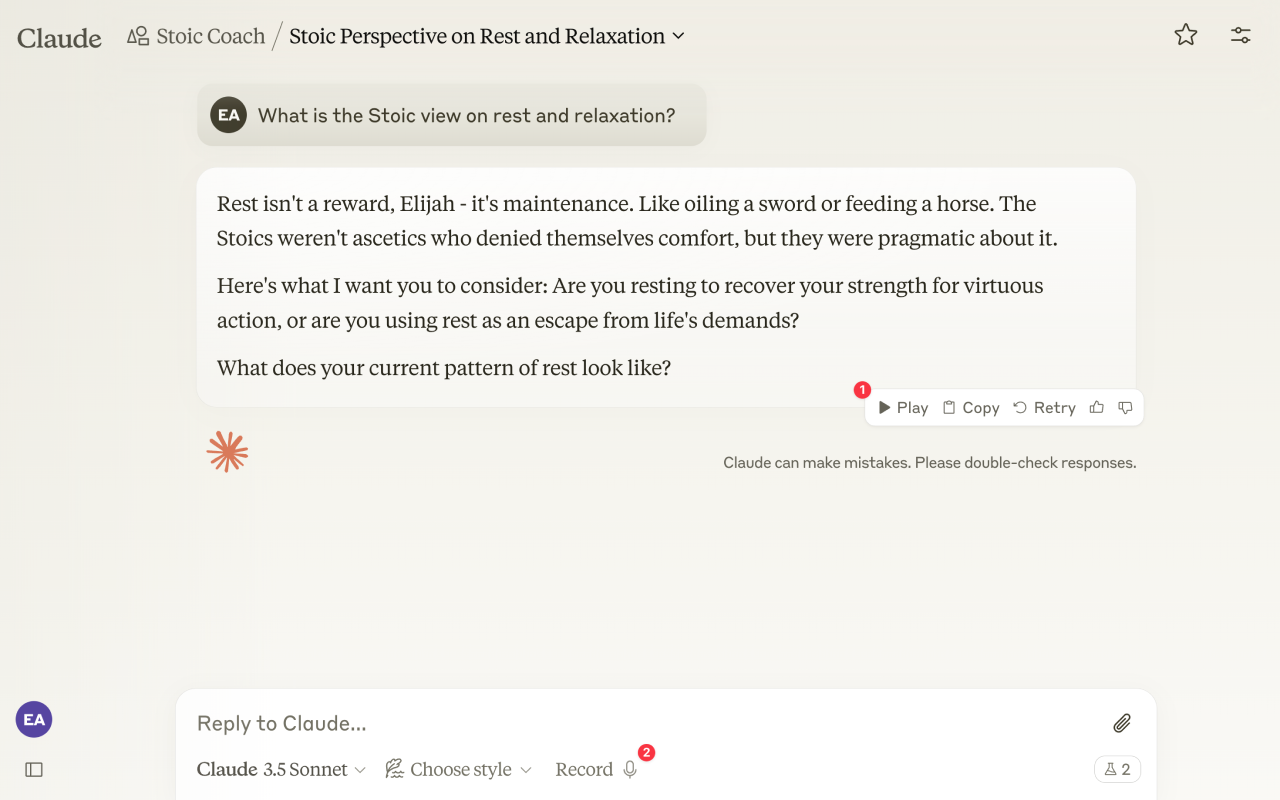Click the paperclip attach file icon
1280x800 pixels.
point(1122,723)
